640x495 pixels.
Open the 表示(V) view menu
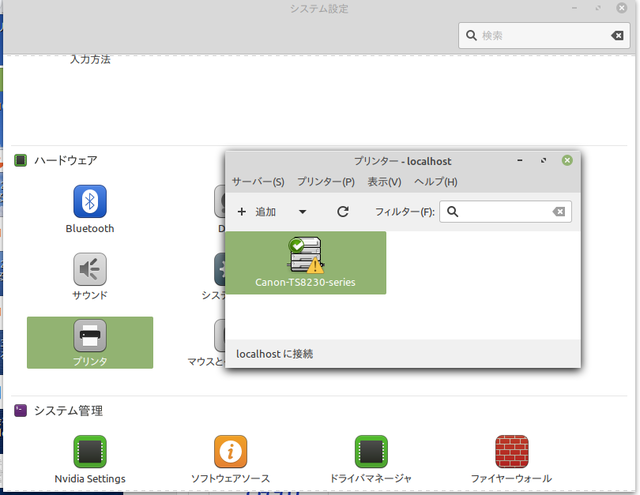[384, 182]
